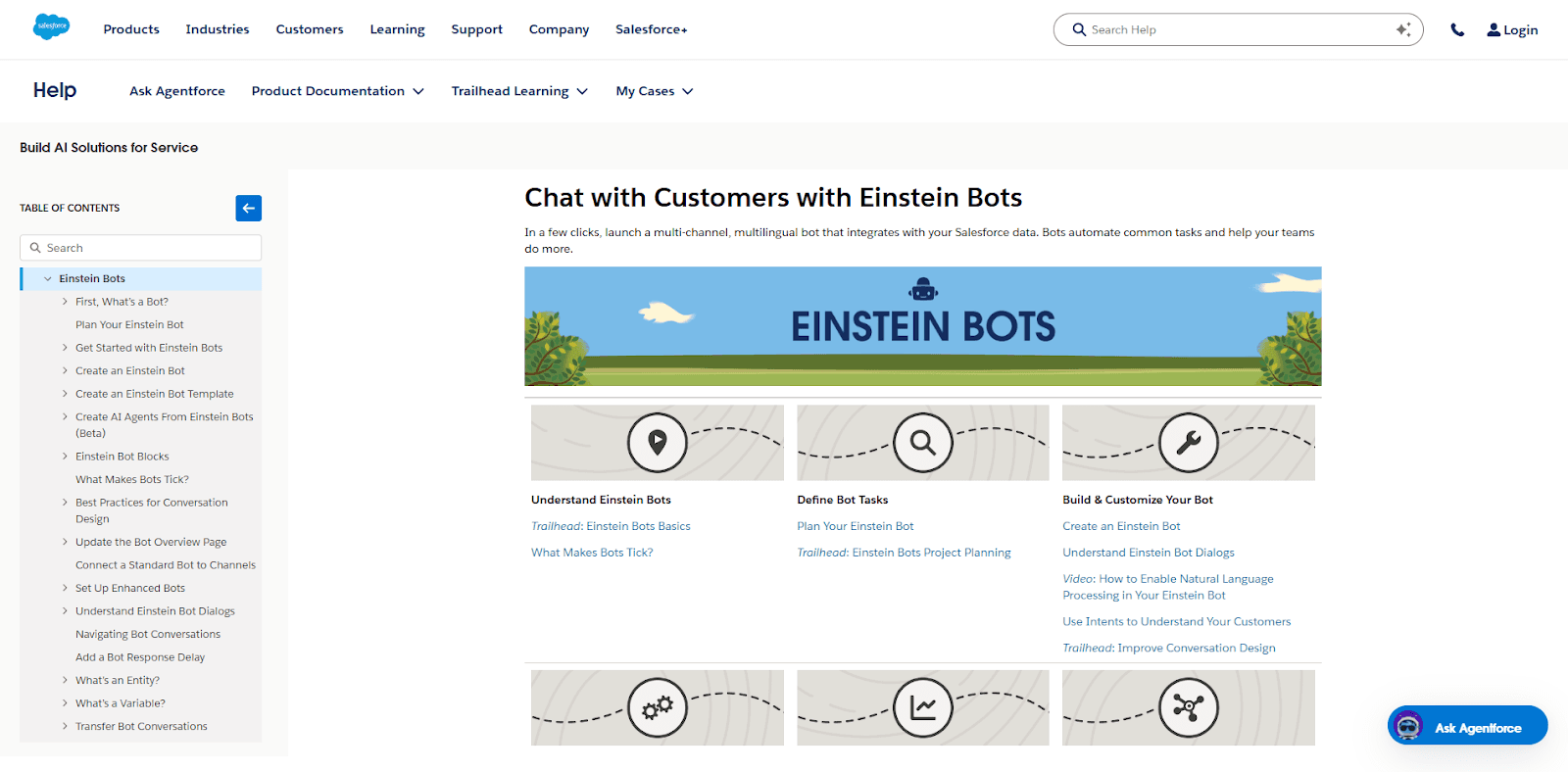The image size is (1568, 772).
Task: Click the Search Help input field
Action: click(1238, 29)
